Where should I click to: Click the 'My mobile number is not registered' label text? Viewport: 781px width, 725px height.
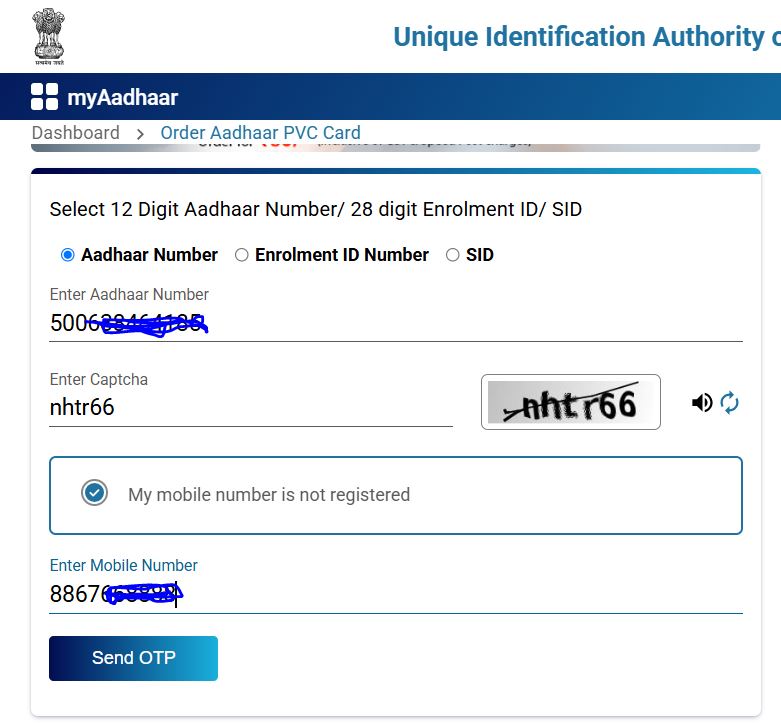coord(269,495)
